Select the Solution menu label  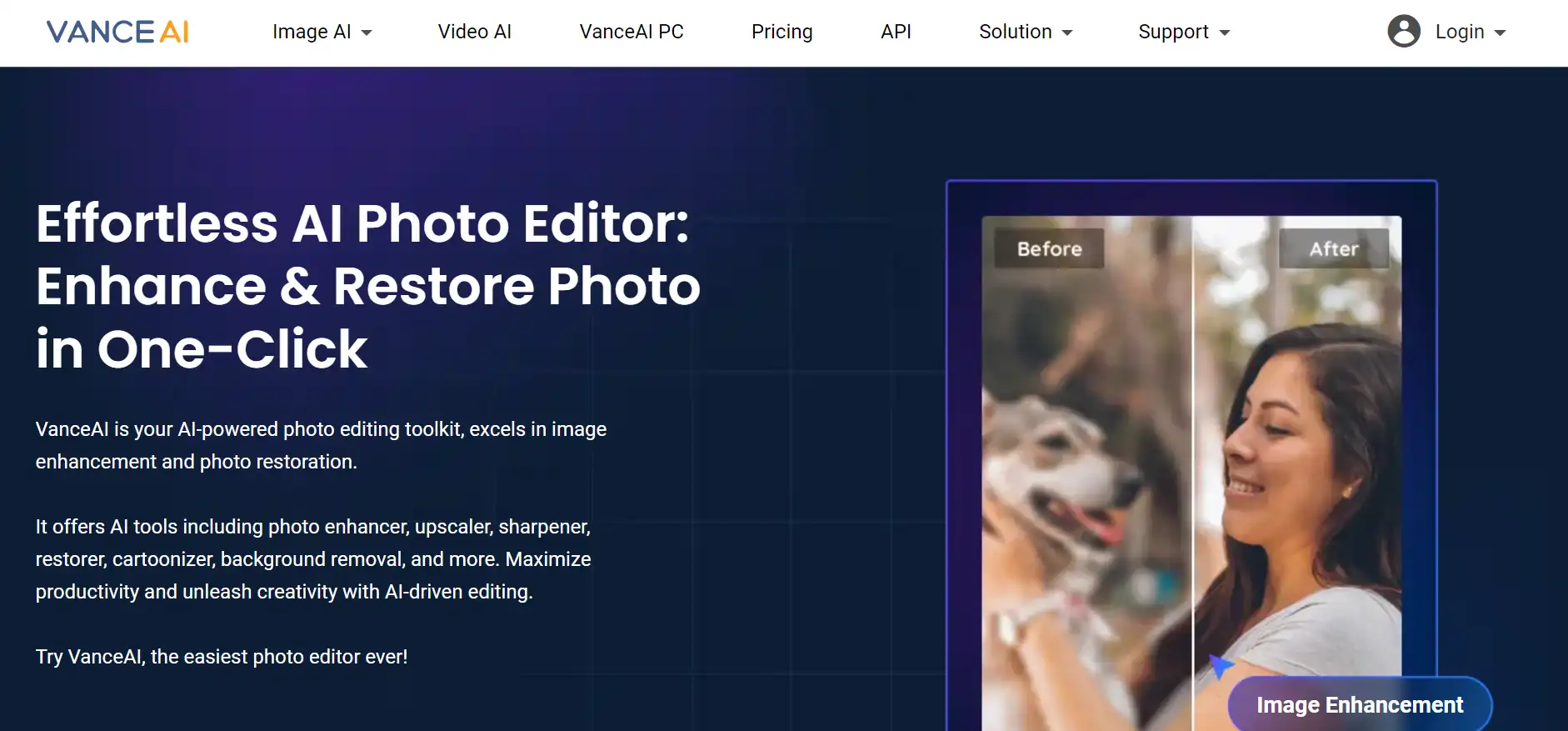[x=1015, y=32]
